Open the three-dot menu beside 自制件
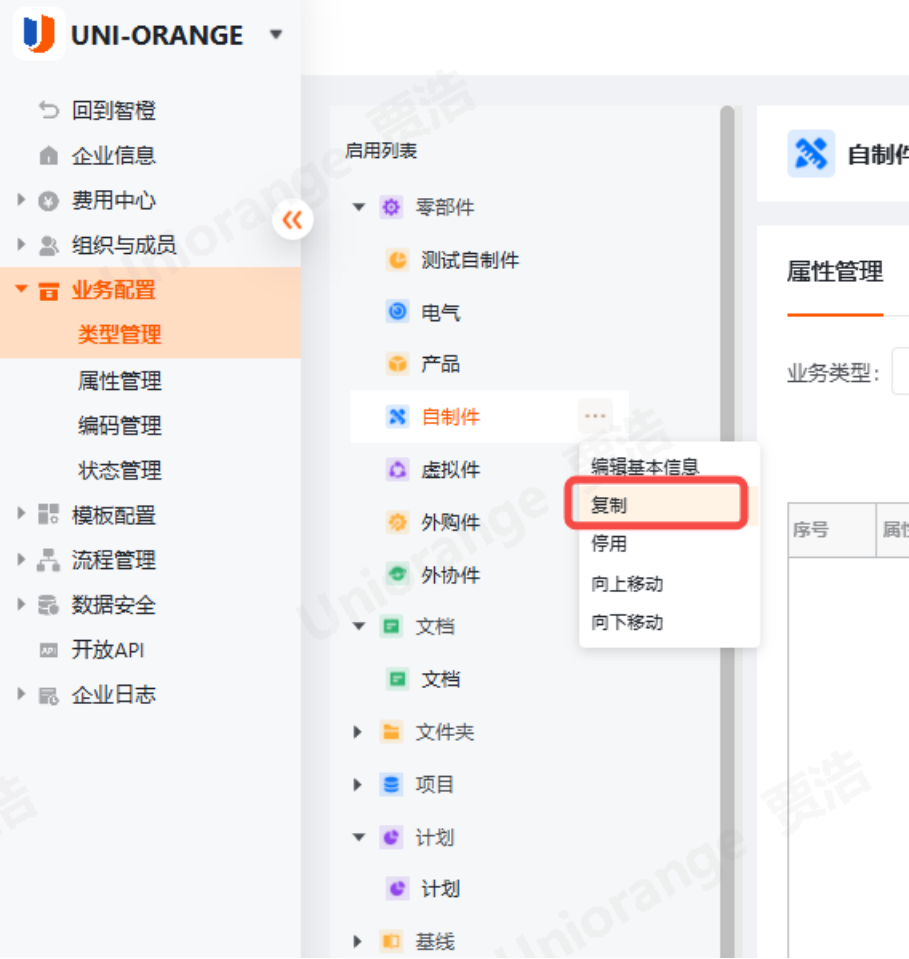This screenshot has height=959, width=909. [x=595, y=416]
